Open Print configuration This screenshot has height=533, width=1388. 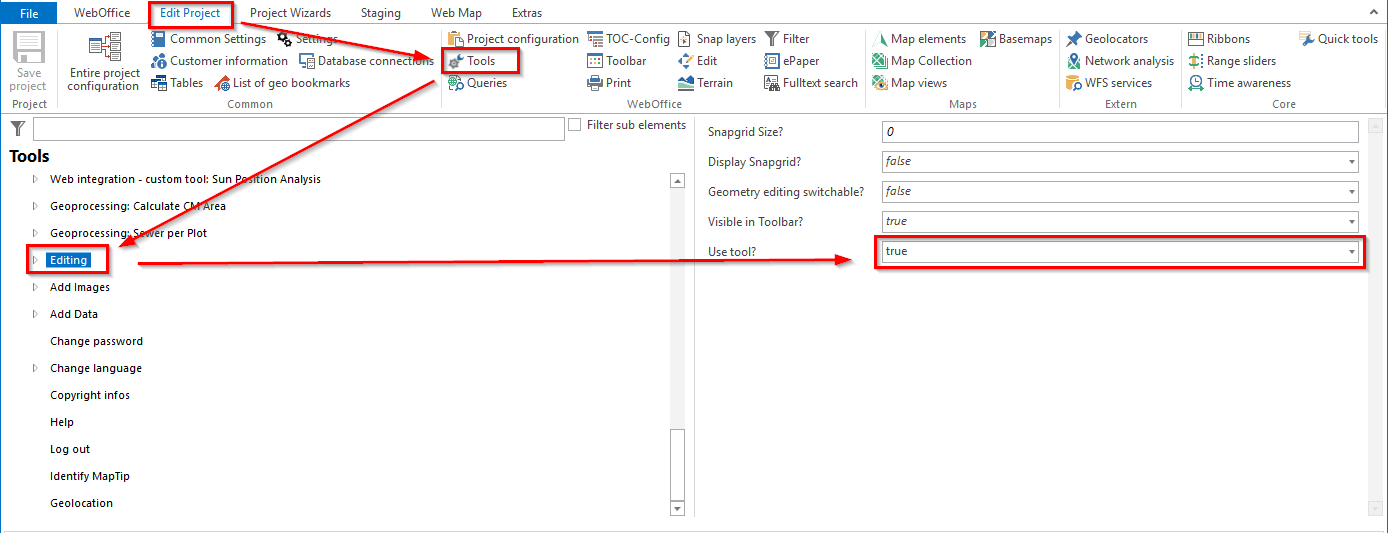(609, 83)
